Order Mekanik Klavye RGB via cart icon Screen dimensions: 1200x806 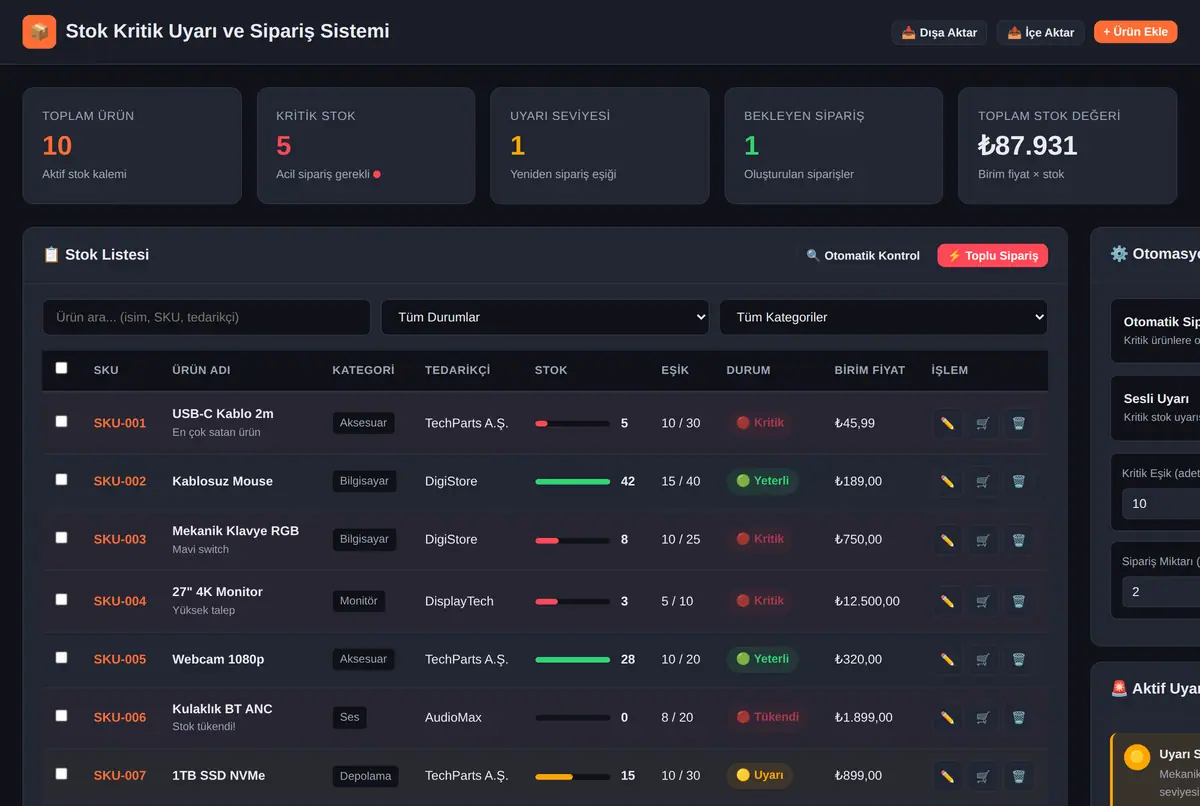983,539
